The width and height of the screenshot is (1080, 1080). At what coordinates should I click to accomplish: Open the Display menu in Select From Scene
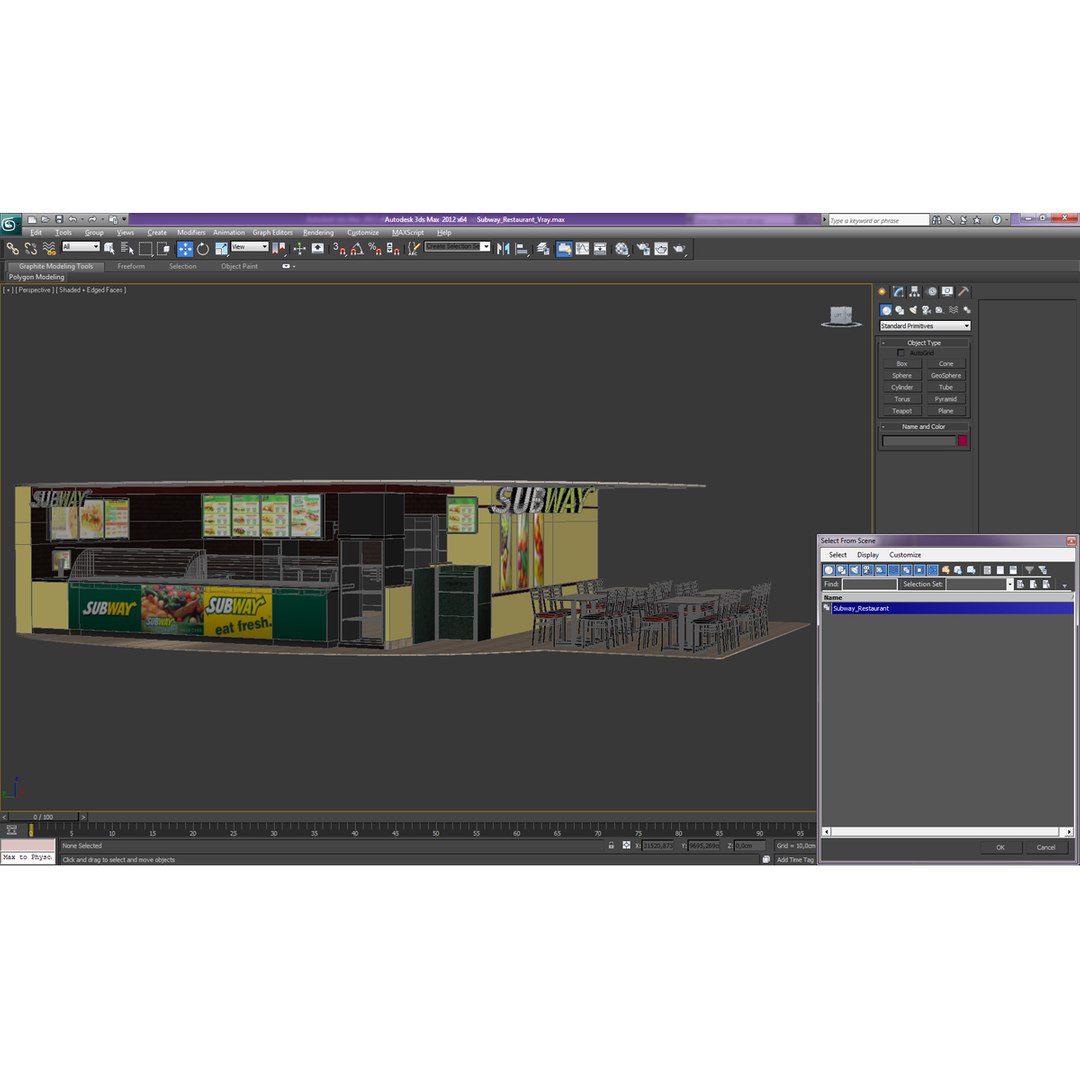pyautogui.click(x=867, y=555)
